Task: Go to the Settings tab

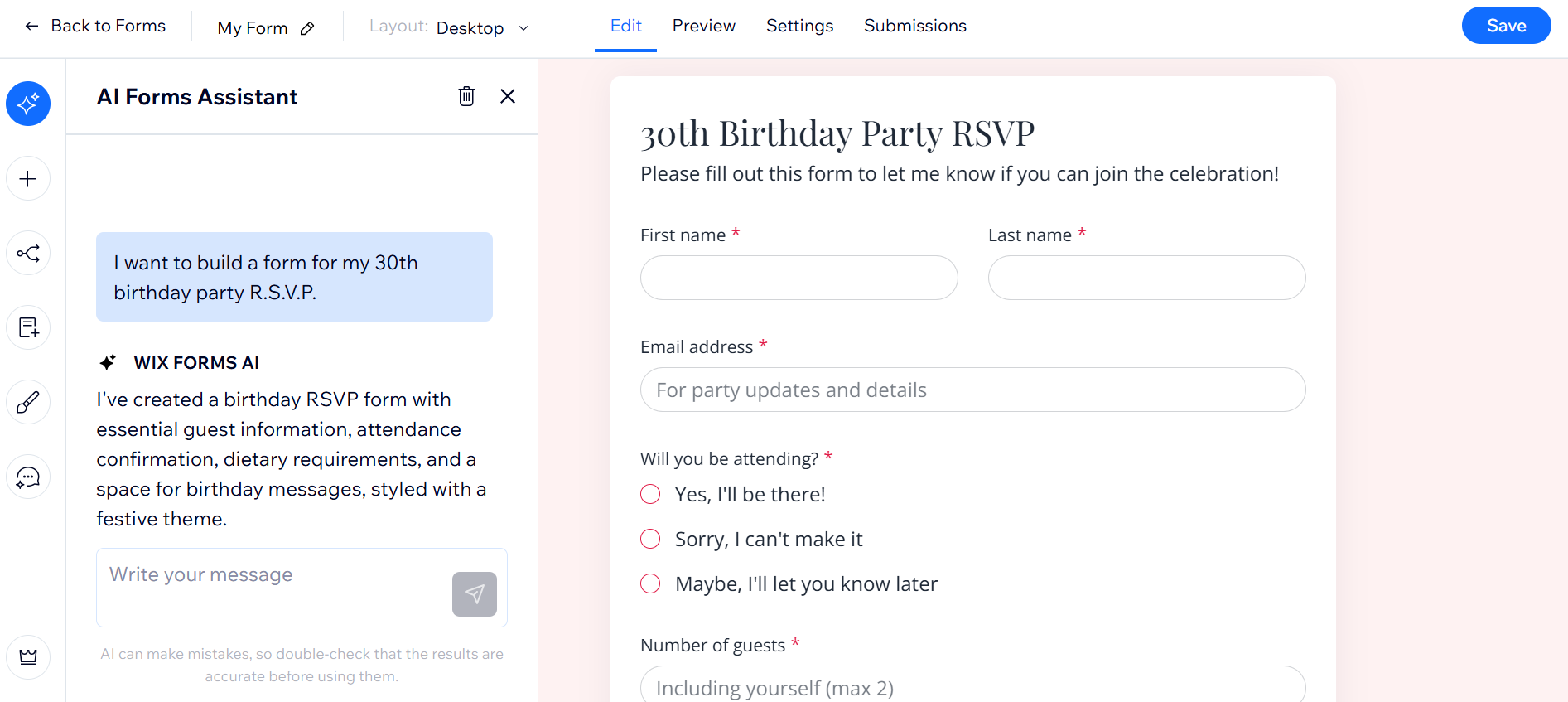Action: click(x=799, y=26)
